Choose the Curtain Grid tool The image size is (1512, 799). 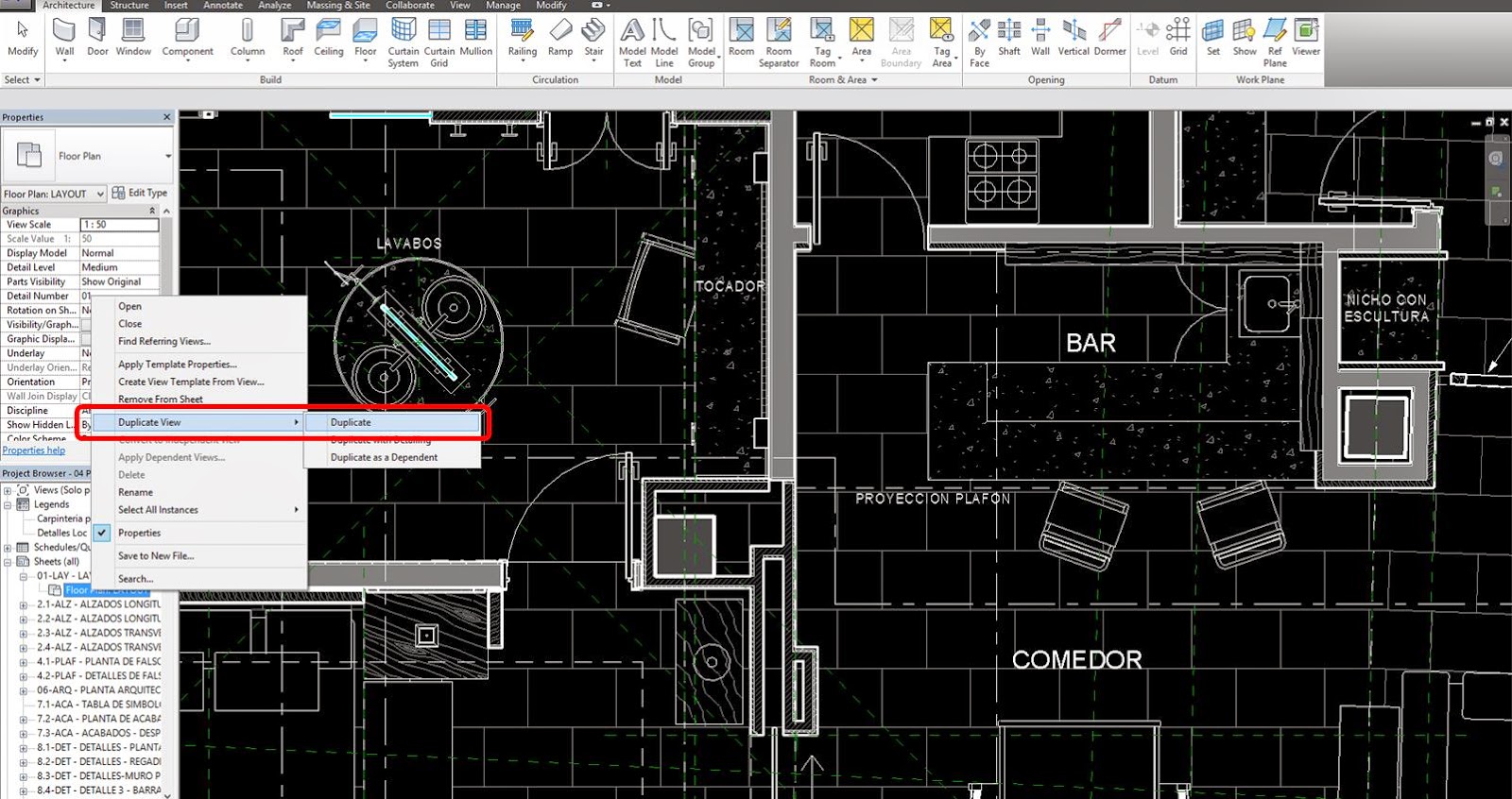pos(439,43)
